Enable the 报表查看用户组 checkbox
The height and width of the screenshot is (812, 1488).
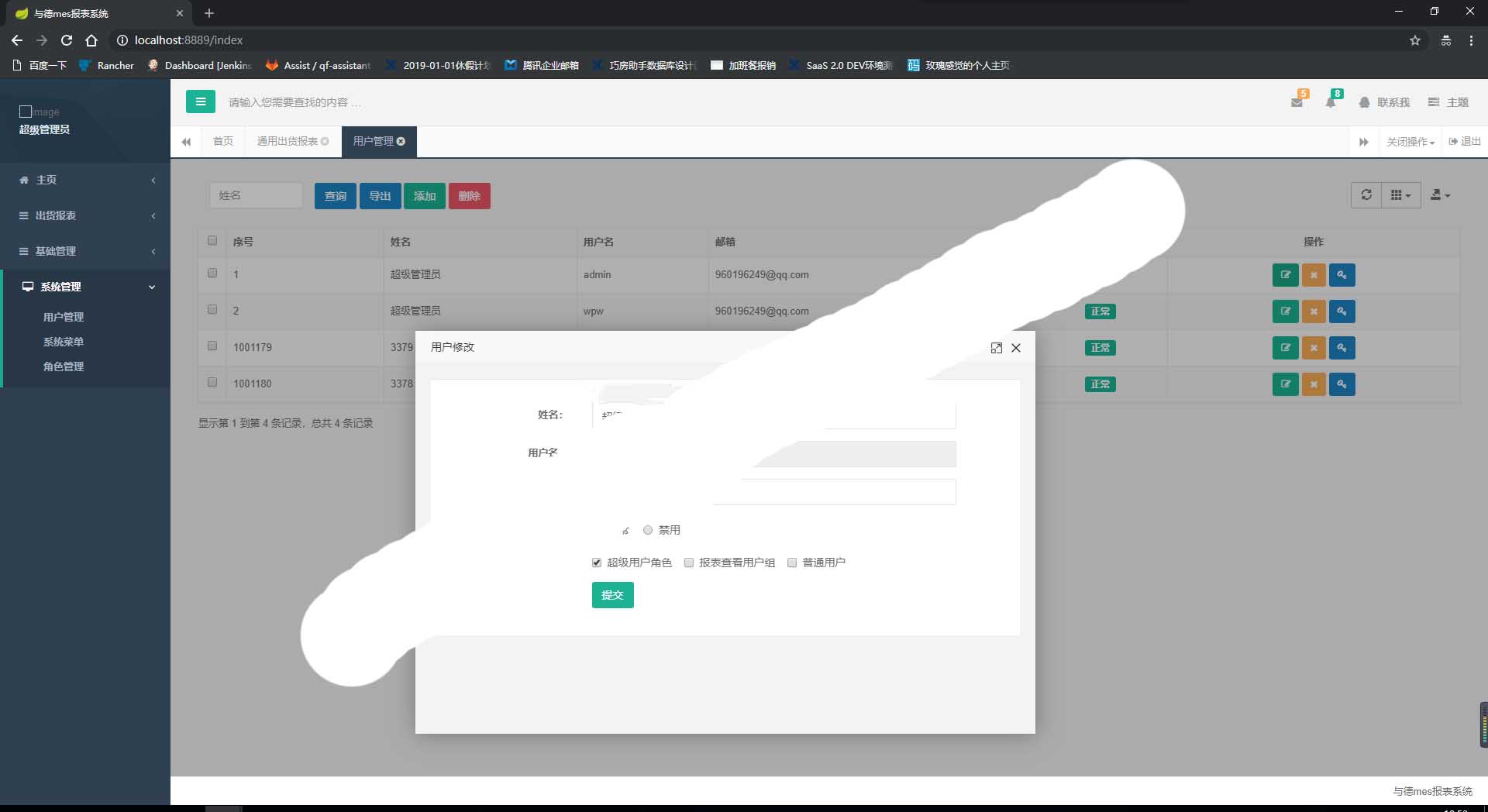point(689,563)
